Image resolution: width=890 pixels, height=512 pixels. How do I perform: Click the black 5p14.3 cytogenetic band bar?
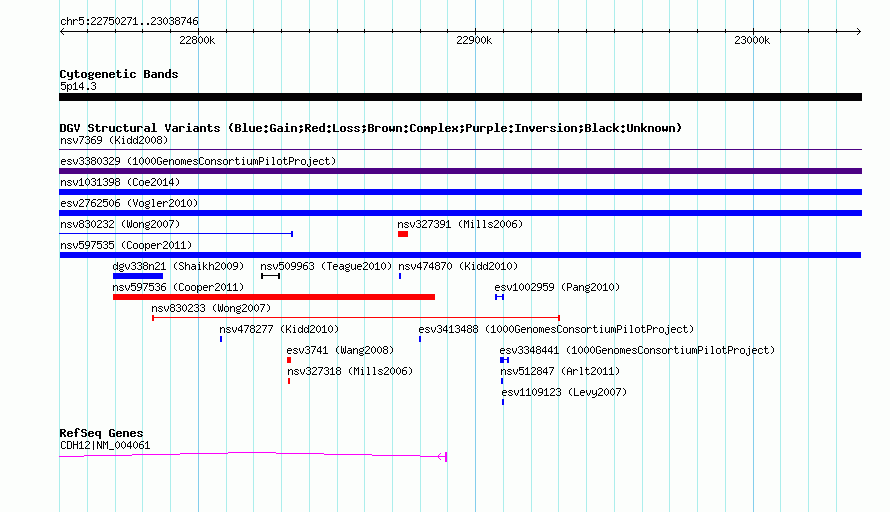coord(460,97)
